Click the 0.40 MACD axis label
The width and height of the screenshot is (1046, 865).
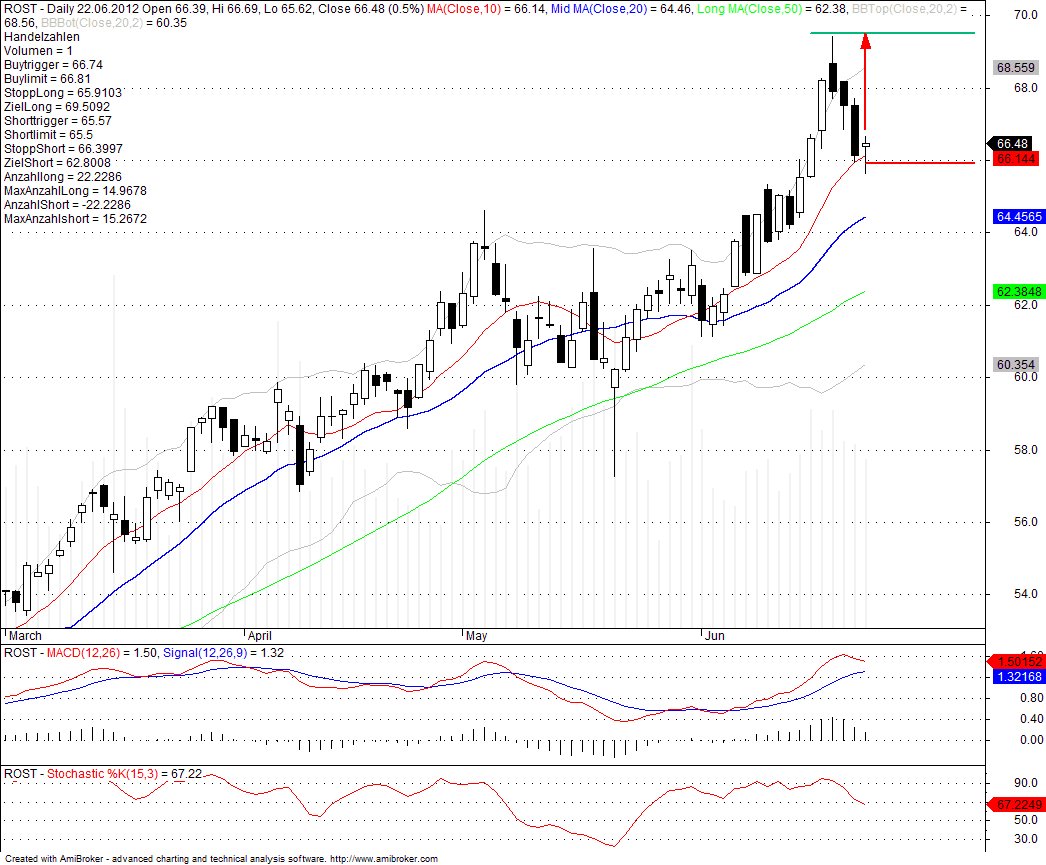tap(1031, 718)
